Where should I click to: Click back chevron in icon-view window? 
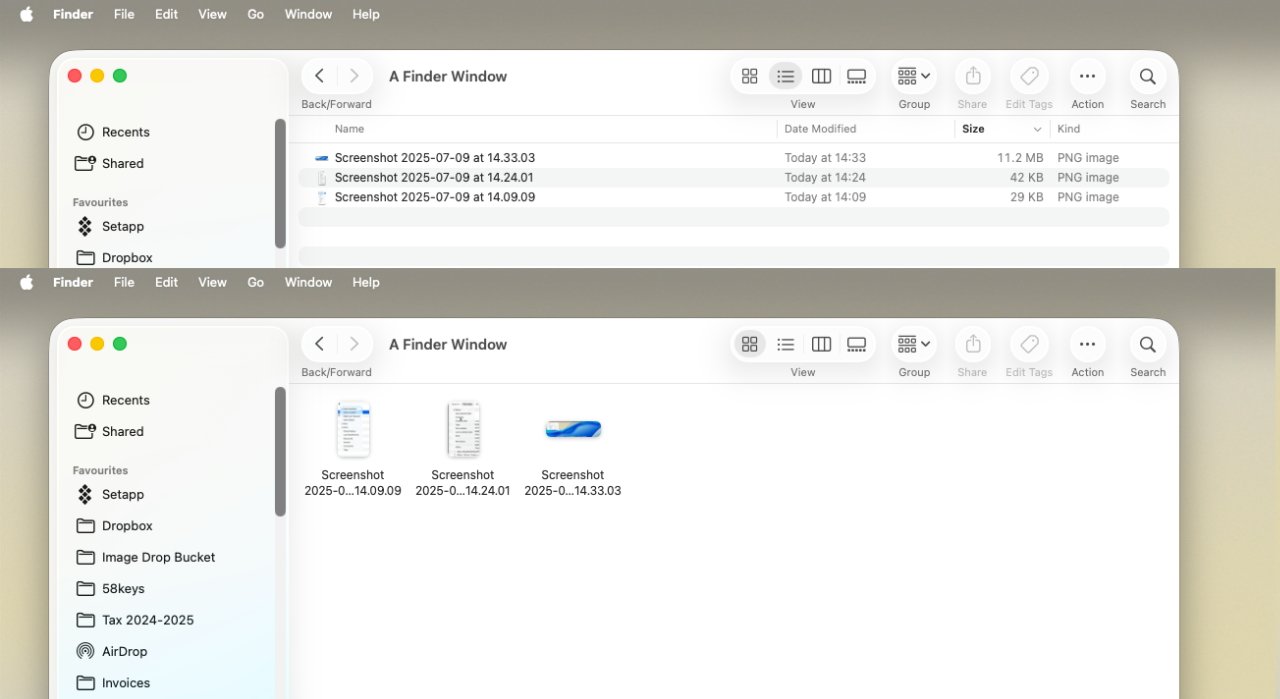(x=319, y=344)
